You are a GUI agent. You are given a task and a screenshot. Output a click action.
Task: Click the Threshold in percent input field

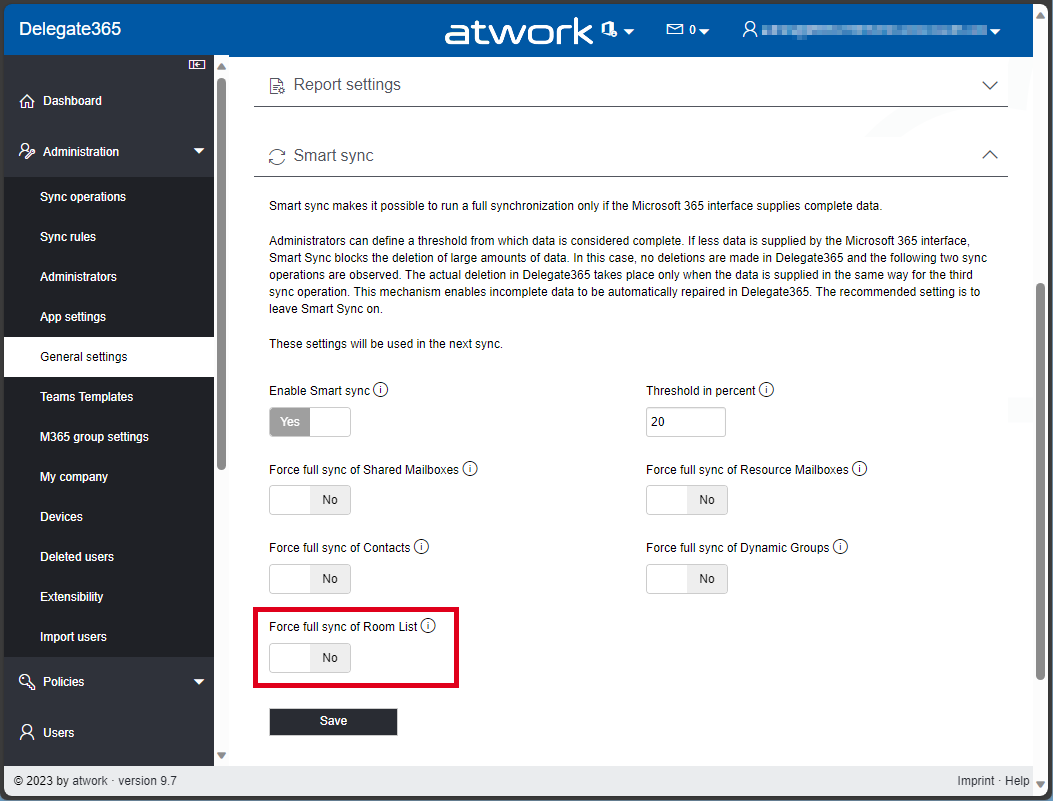(x=686, y=422)
